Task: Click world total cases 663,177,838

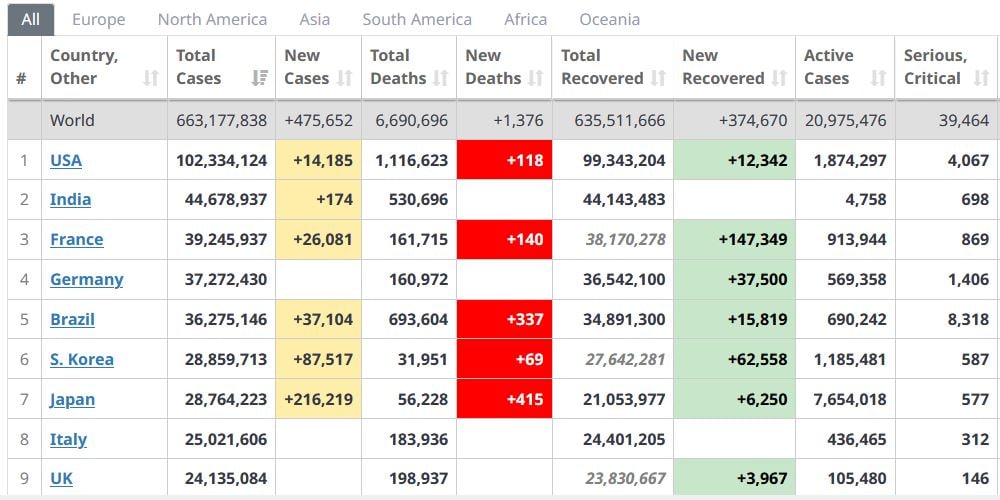Action: coord(221,121)
